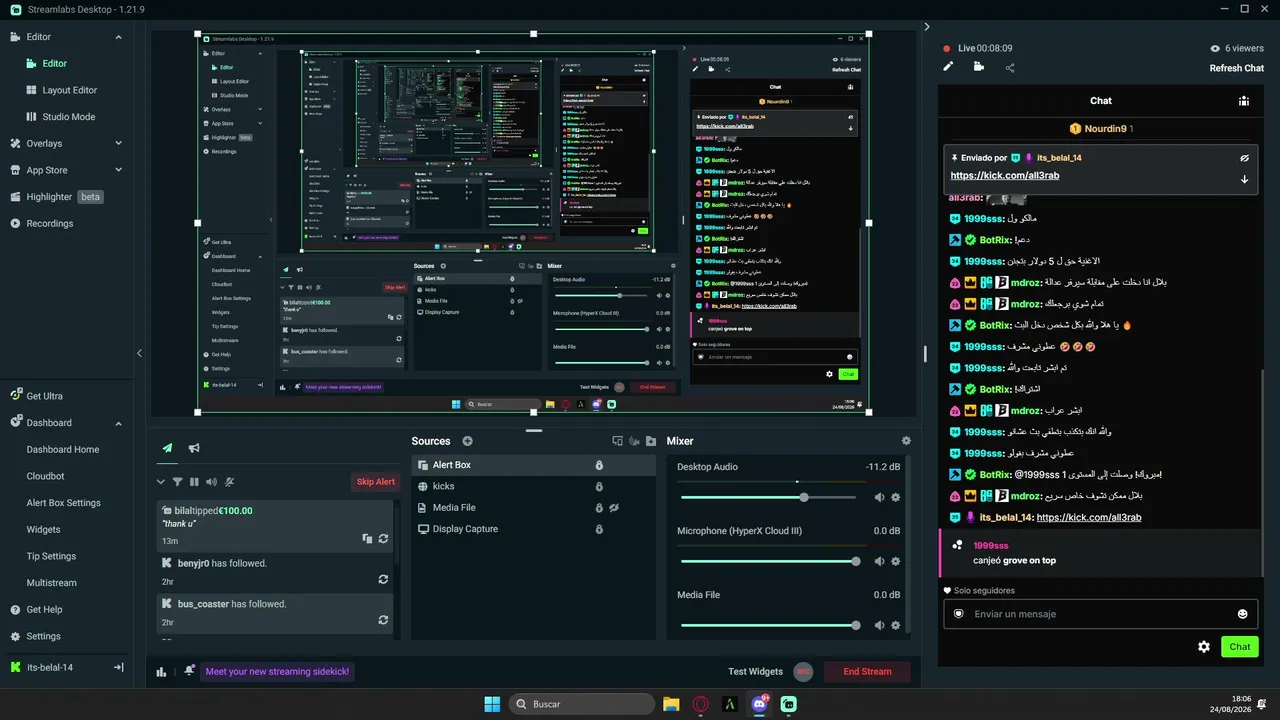
Task: Open the performance stats bar chart icon
Action: [161, 672]
